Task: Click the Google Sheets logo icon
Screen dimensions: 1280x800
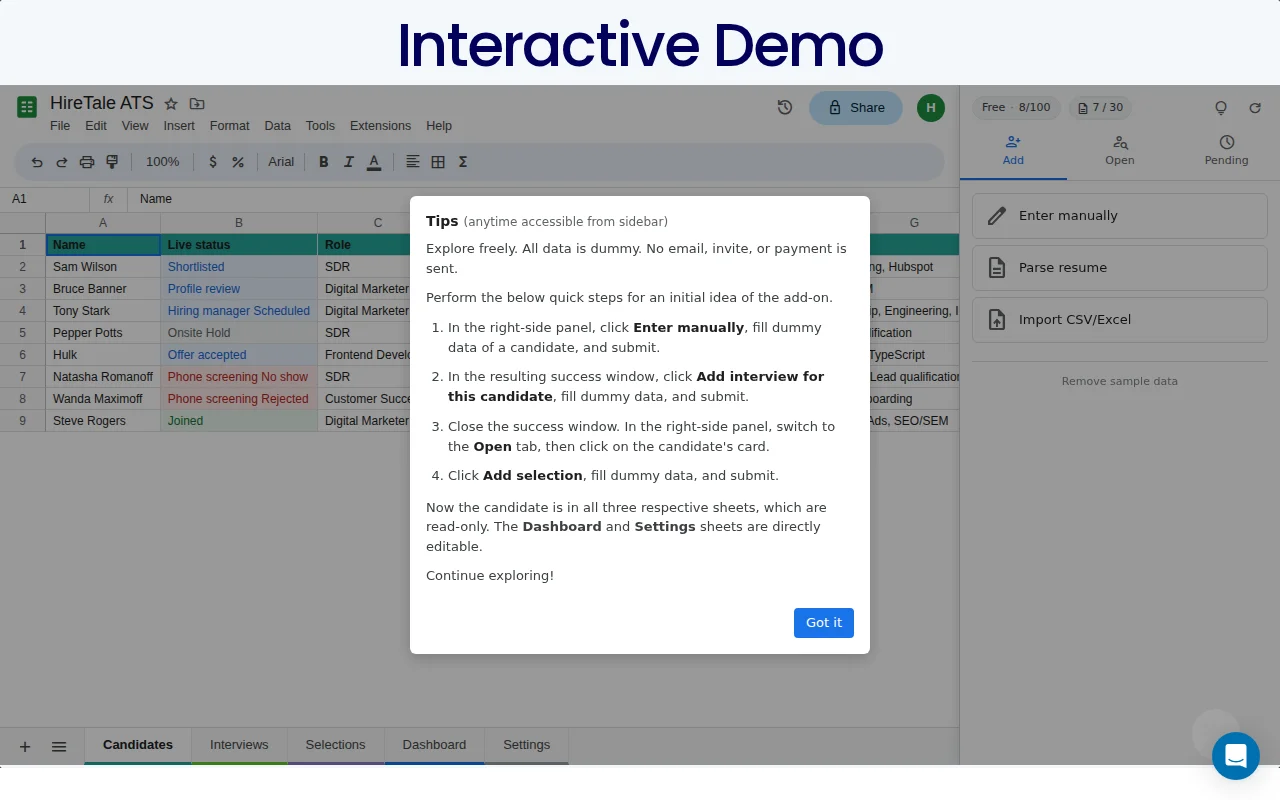Action: [27, 106]
